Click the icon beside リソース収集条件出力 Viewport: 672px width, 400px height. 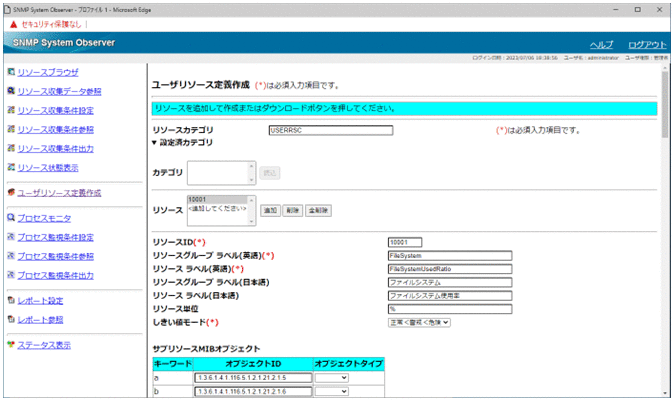pos(11,148)
